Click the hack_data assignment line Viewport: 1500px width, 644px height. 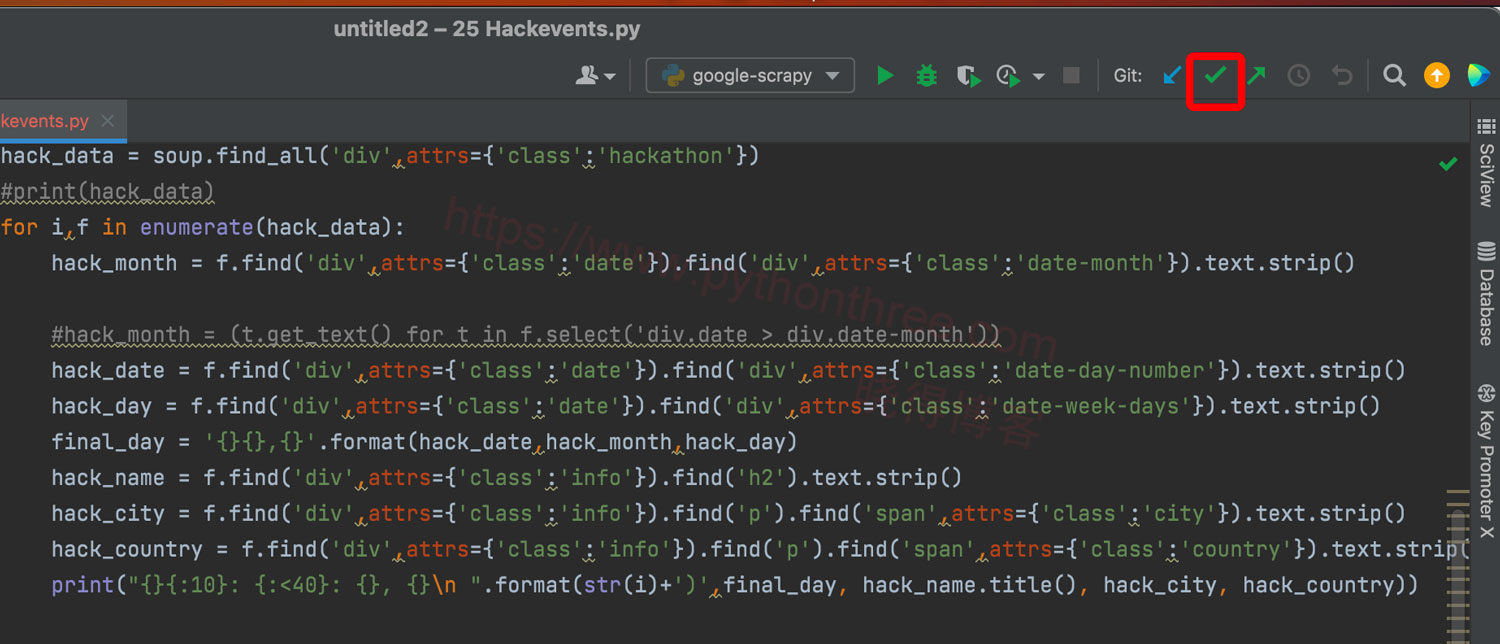[x=380, y=156]
